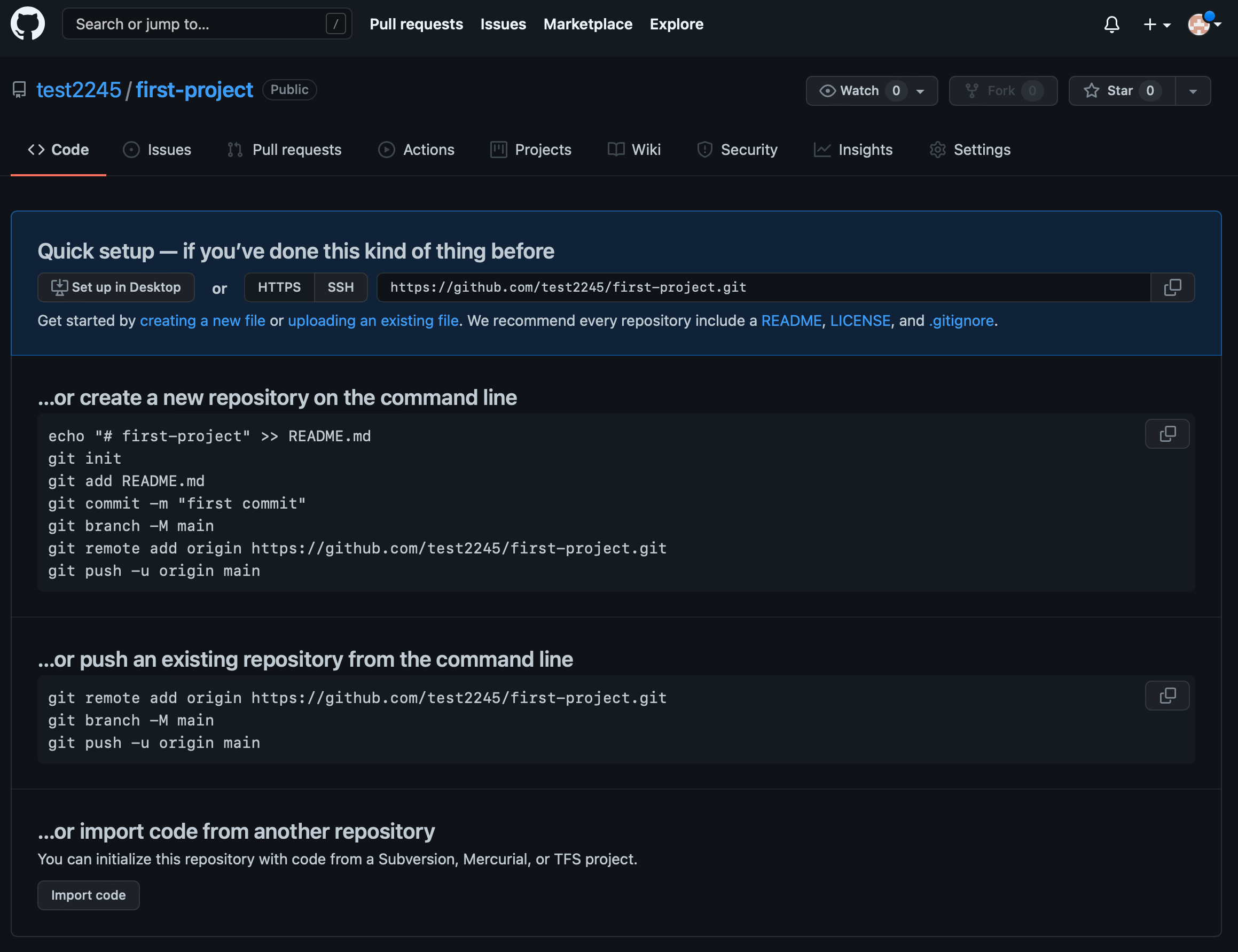Open the GitHub home logo
This screenshot has height=952, width=1238.
click(x=27, y=24)
